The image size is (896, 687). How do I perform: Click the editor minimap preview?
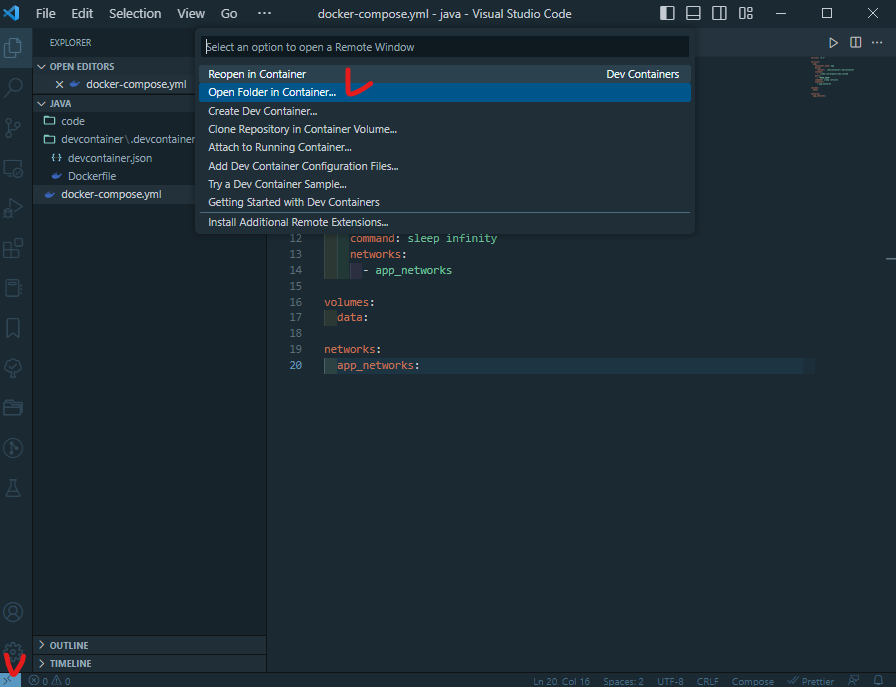pyautogui.click(x=833, y=77)
